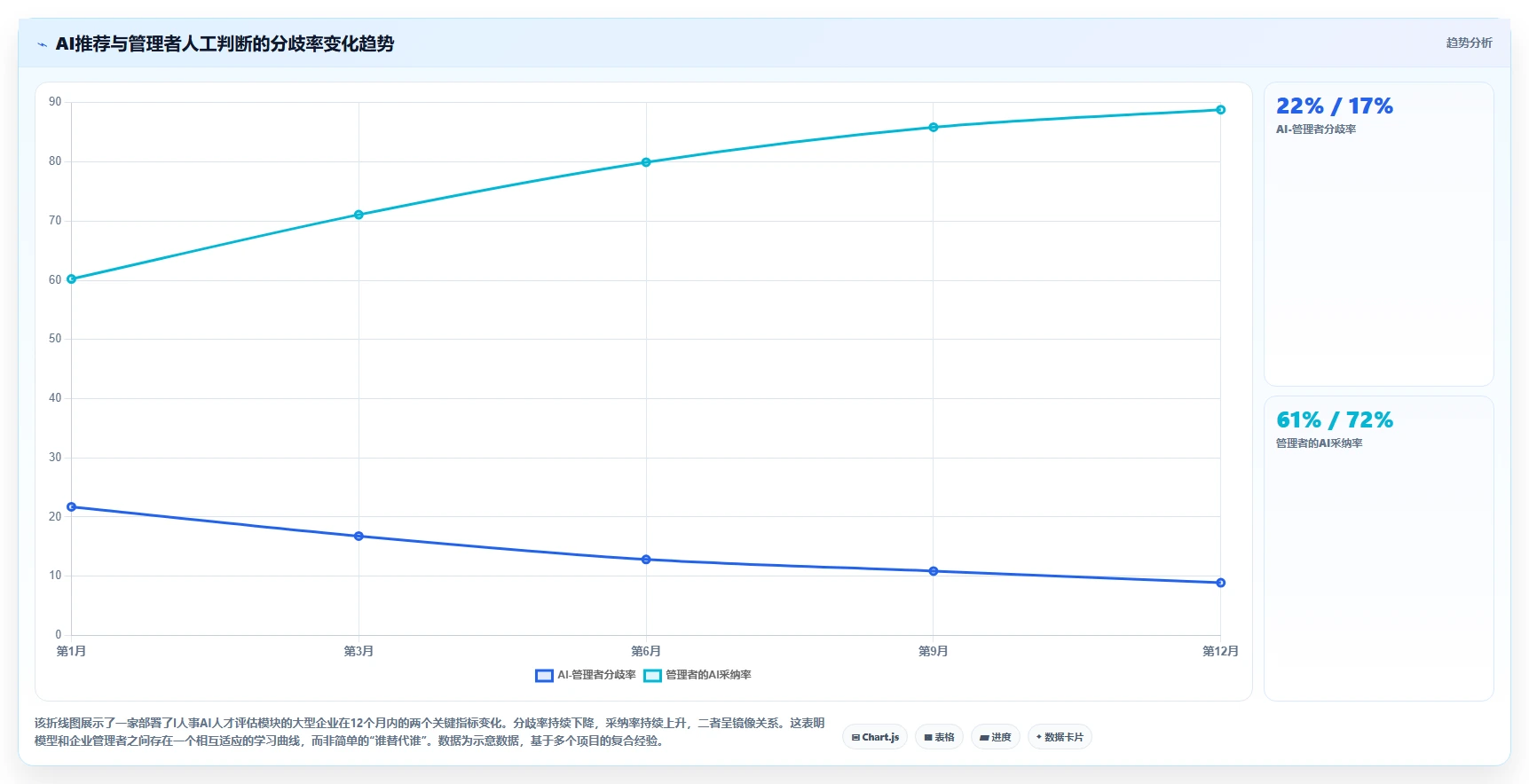Image resolution: width=1529 pixels, height=784 pixels.
Task: Toggle the 管理者的AI采纳率 legend item
Action: pyautogui.click(x=698, y=675)
